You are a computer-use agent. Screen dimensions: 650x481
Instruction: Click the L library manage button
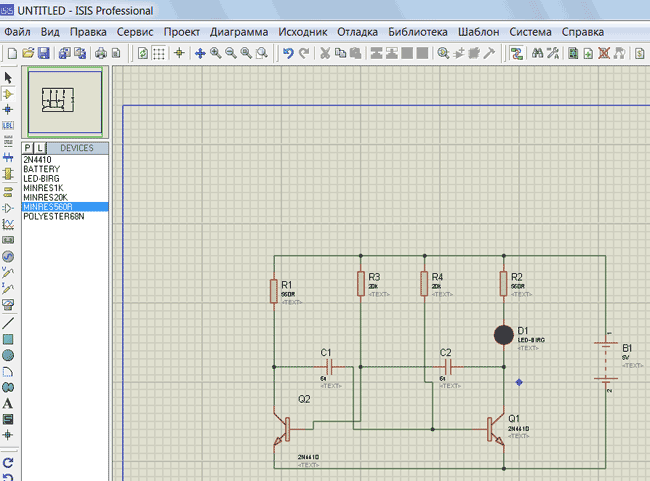(39, 148)
